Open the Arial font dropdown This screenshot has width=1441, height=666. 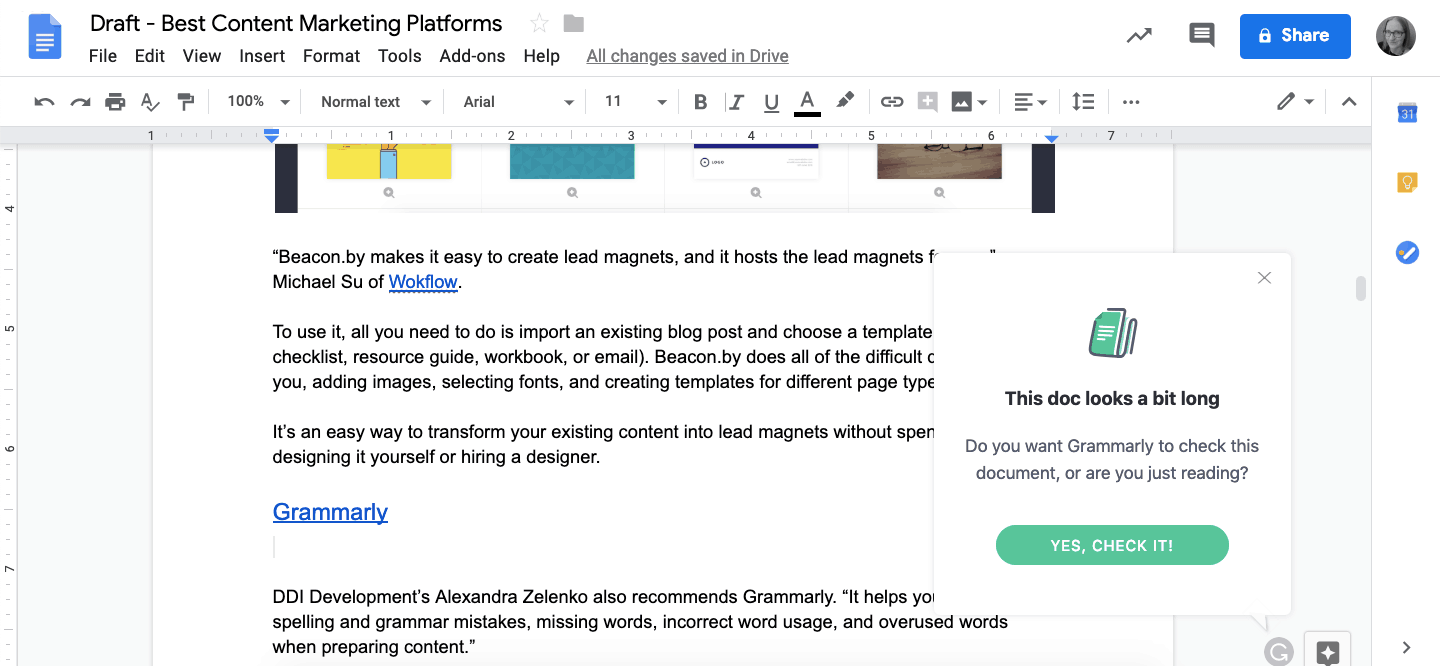(x=518, y=102)
